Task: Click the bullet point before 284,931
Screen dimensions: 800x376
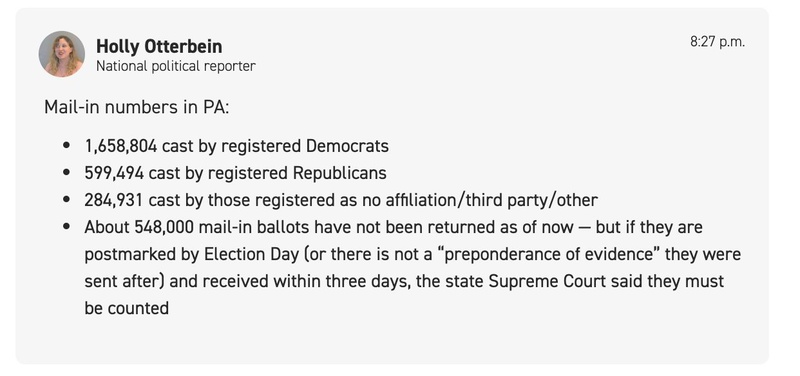Action: tap(66, 200)
